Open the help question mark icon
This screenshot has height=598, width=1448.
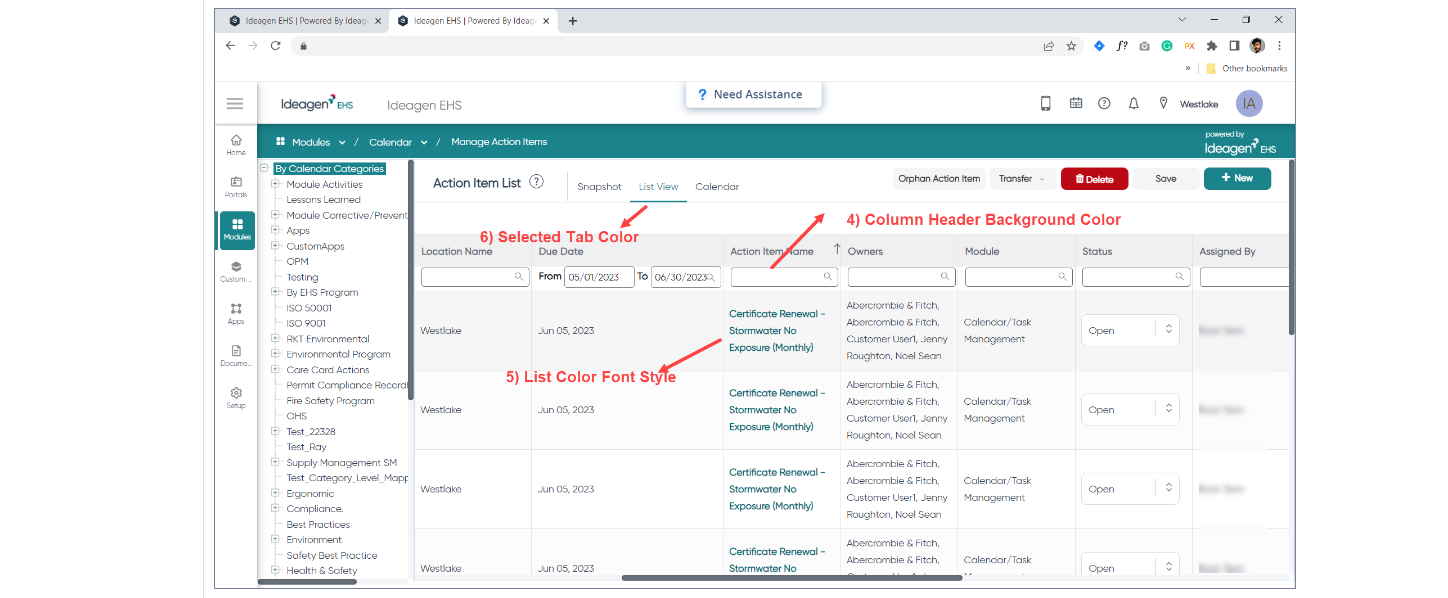(1104, 103)
